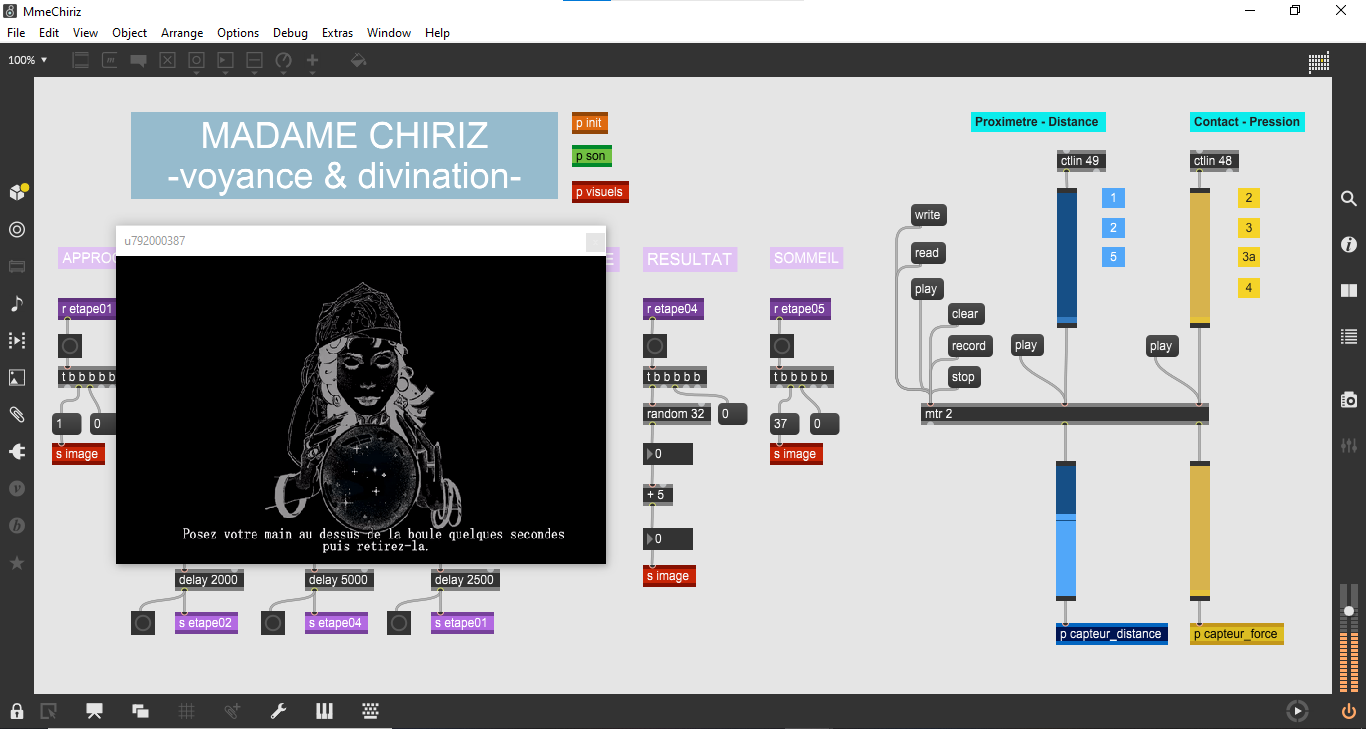This screenshot has height=729, width=1366.
Task: Open the Debug menu
Action: [x=290, y=33]
